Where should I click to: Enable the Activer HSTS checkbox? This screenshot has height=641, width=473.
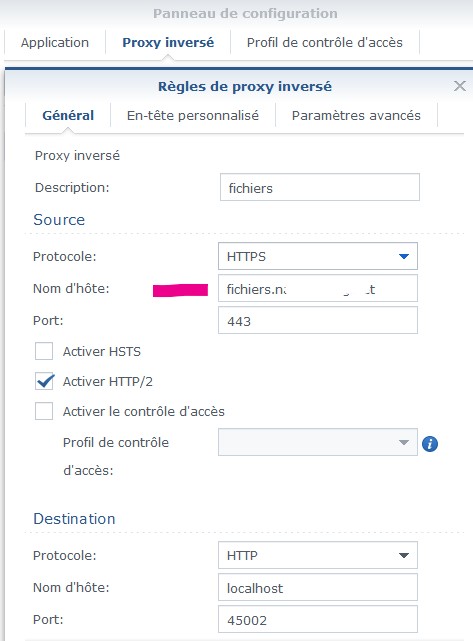[44, 351]
